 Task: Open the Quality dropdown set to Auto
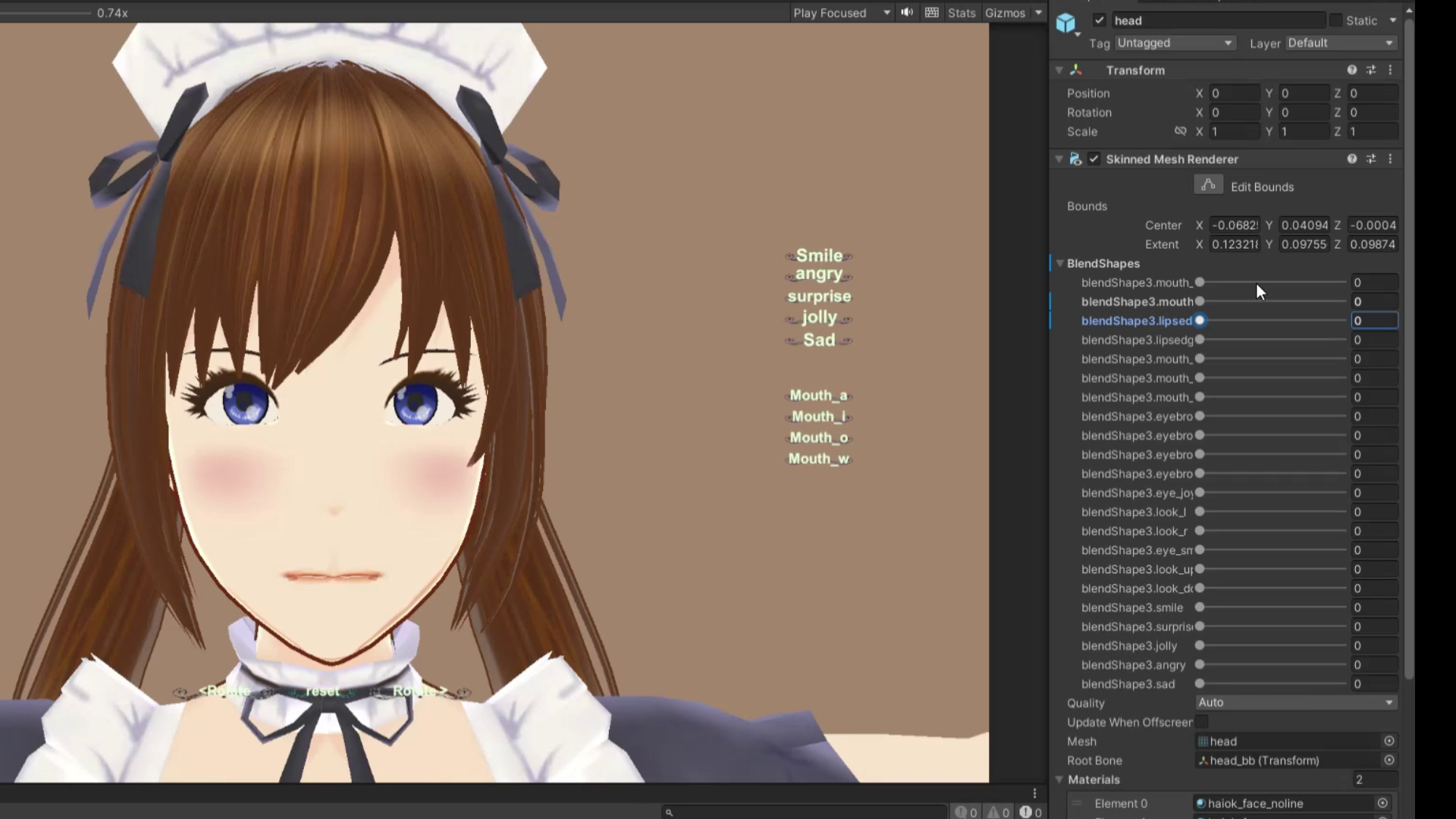pos(1296,702)
